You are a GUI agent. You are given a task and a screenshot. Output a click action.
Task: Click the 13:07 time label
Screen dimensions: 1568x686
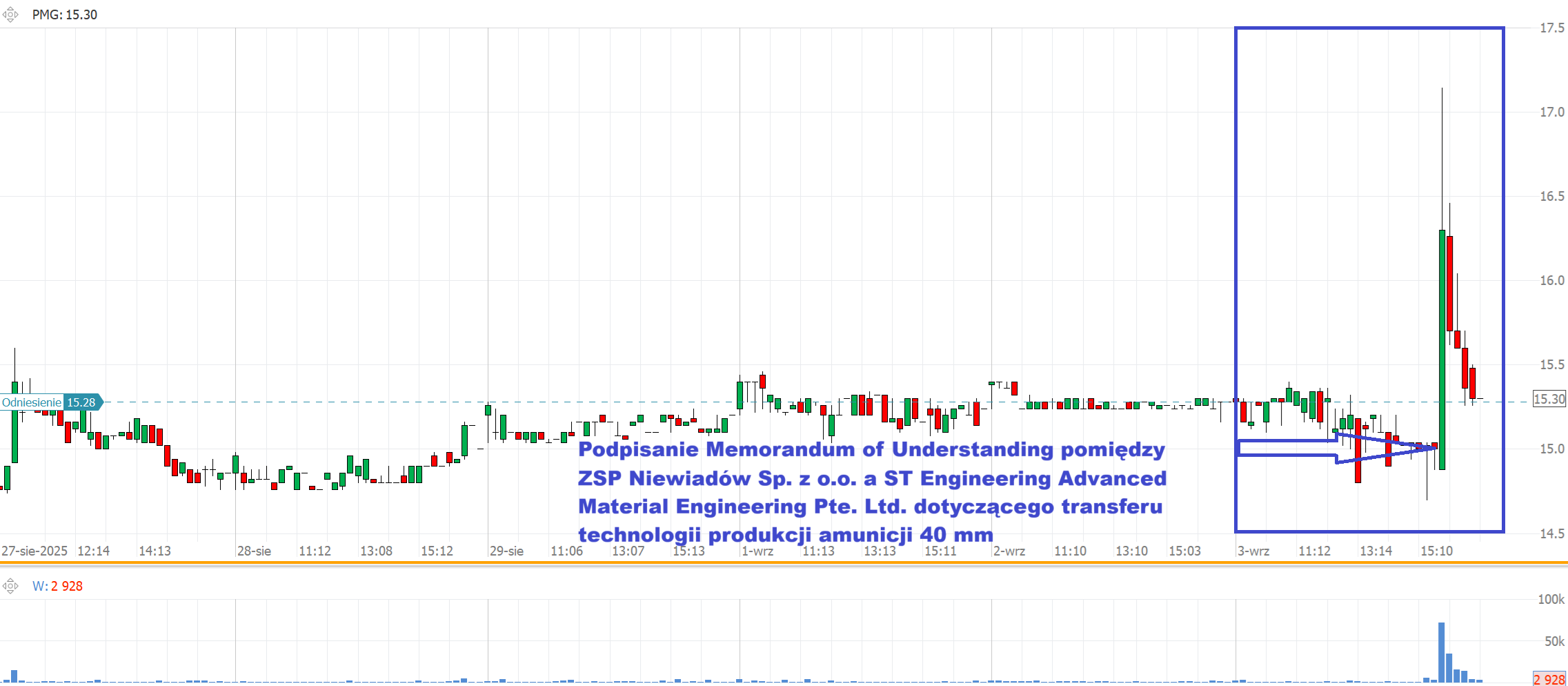pos(628,551)
